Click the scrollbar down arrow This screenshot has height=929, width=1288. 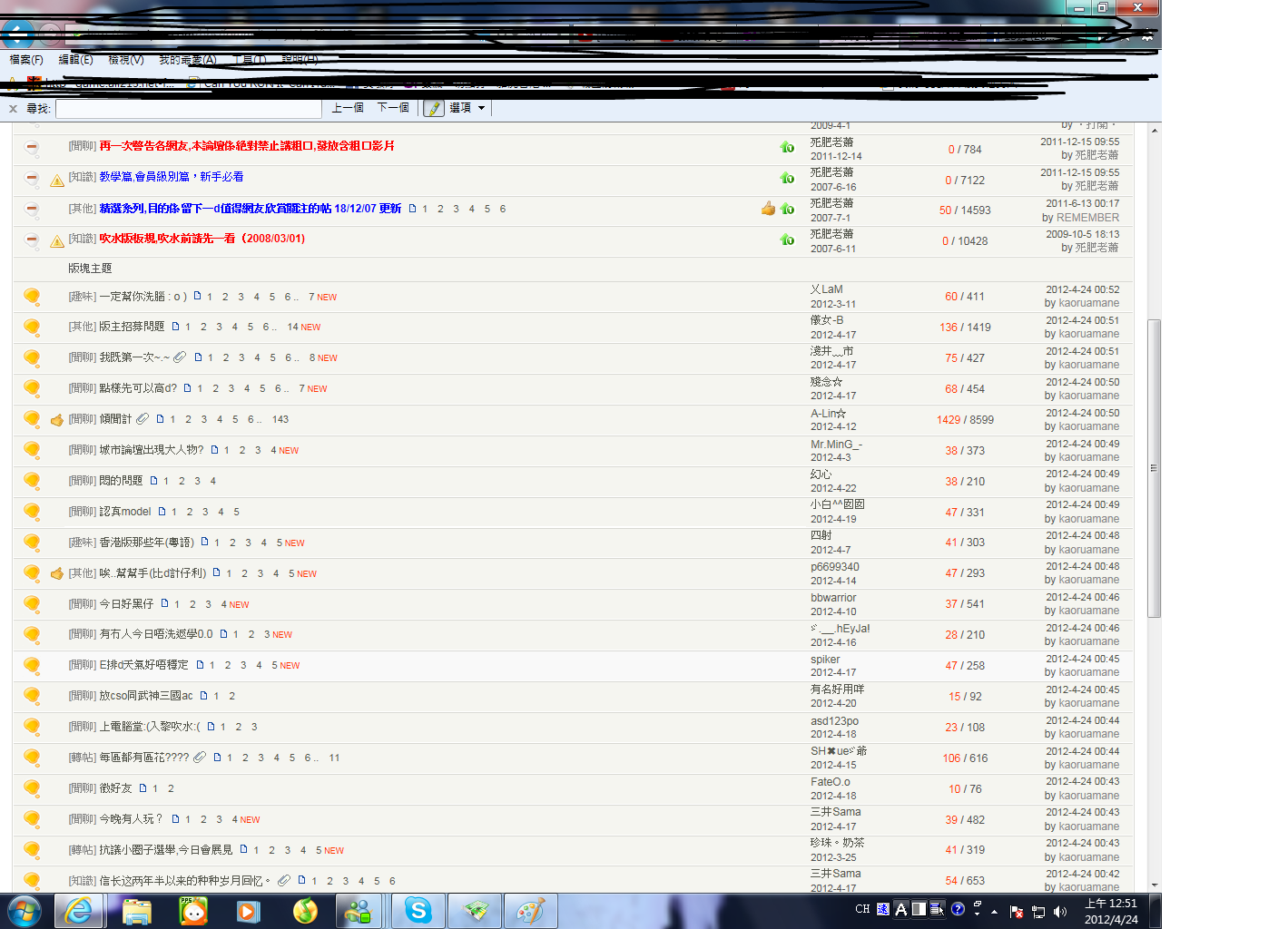(x=1155, y=885)
